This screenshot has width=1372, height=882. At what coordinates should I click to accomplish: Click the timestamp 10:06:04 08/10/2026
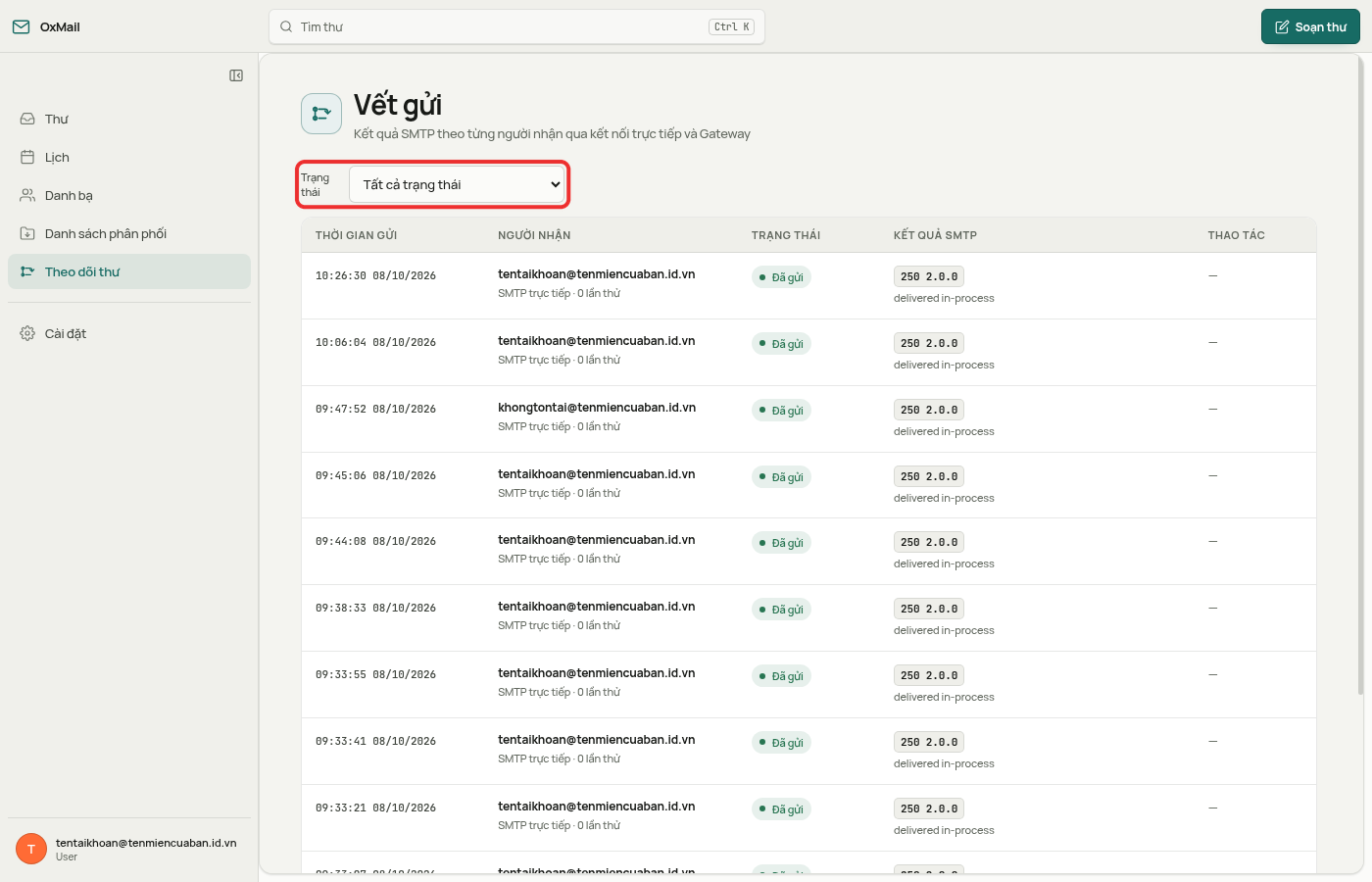(x=375, y=343)
